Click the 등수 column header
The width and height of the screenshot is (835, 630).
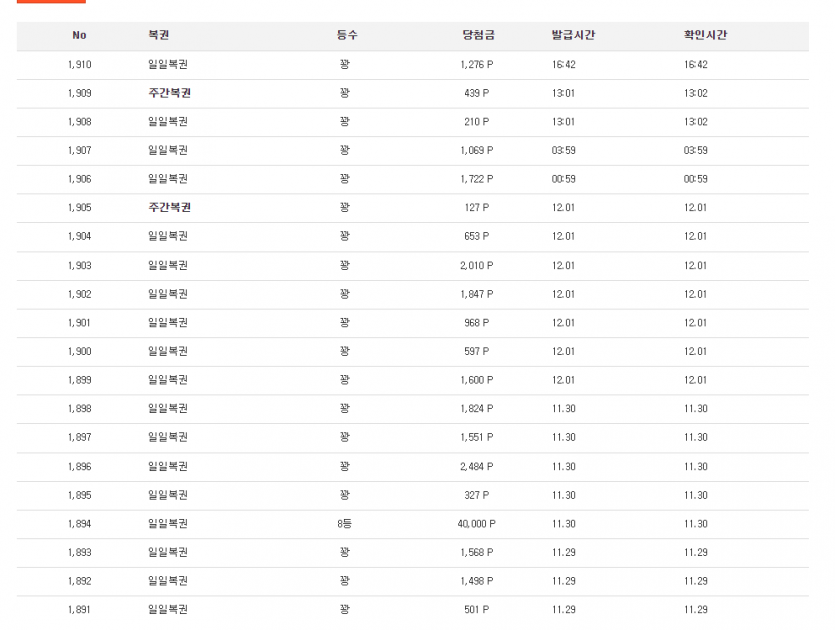pos(347,35)
